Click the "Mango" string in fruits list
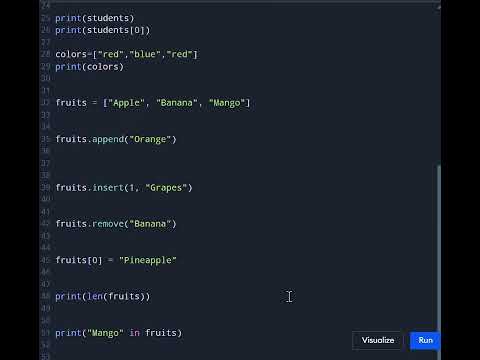The width and height of the screenshot is (480, 360). [x=227, y=103]
